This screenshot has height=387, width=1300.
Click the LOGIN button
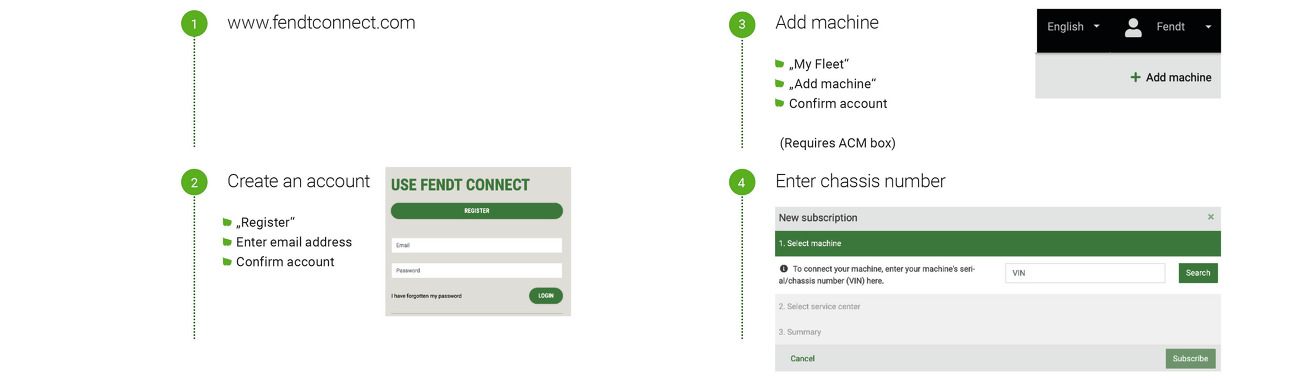(546, 296)
